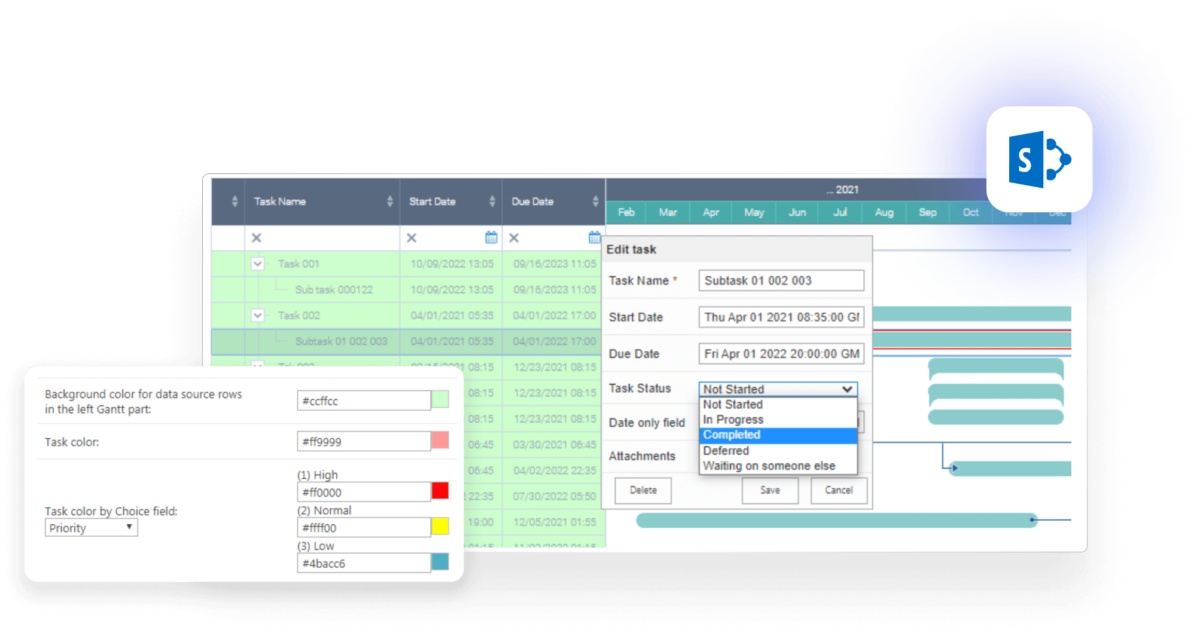The width and height of the screenshot is (1200, 639).
Task: Select the Jul month header
Action: pyautogui.click(x=840, y=212)
